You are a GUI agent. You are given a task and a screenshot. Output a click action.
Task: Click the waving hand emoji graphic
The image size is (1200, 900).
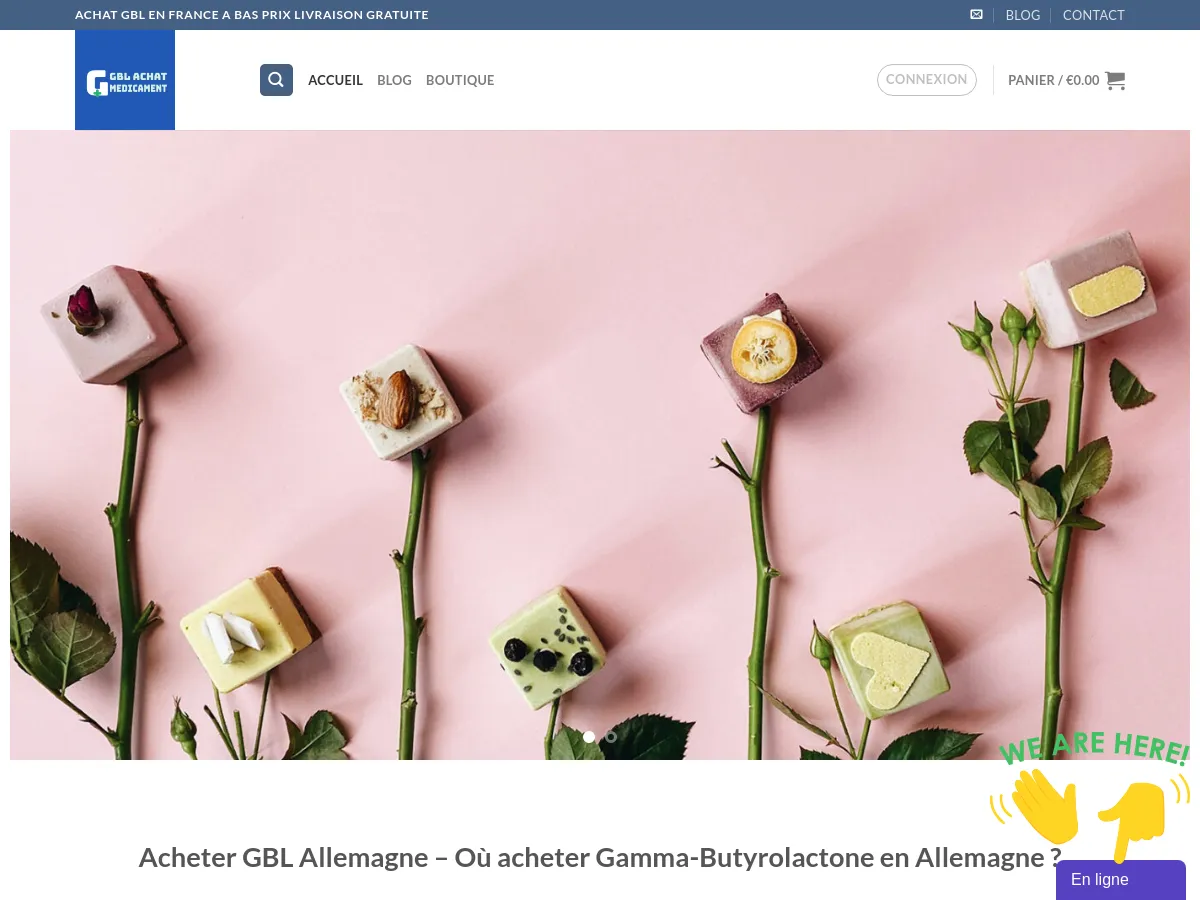pyautogui.click(x=1037, y=806)
